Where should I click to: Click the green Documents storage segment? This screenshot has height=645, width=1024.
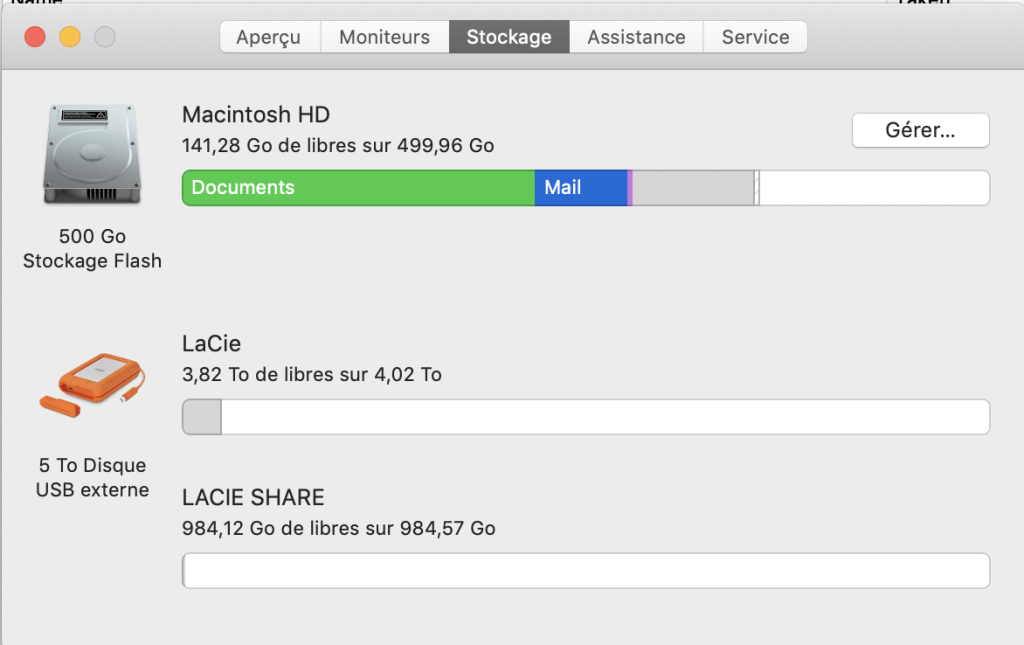(358, 188)
